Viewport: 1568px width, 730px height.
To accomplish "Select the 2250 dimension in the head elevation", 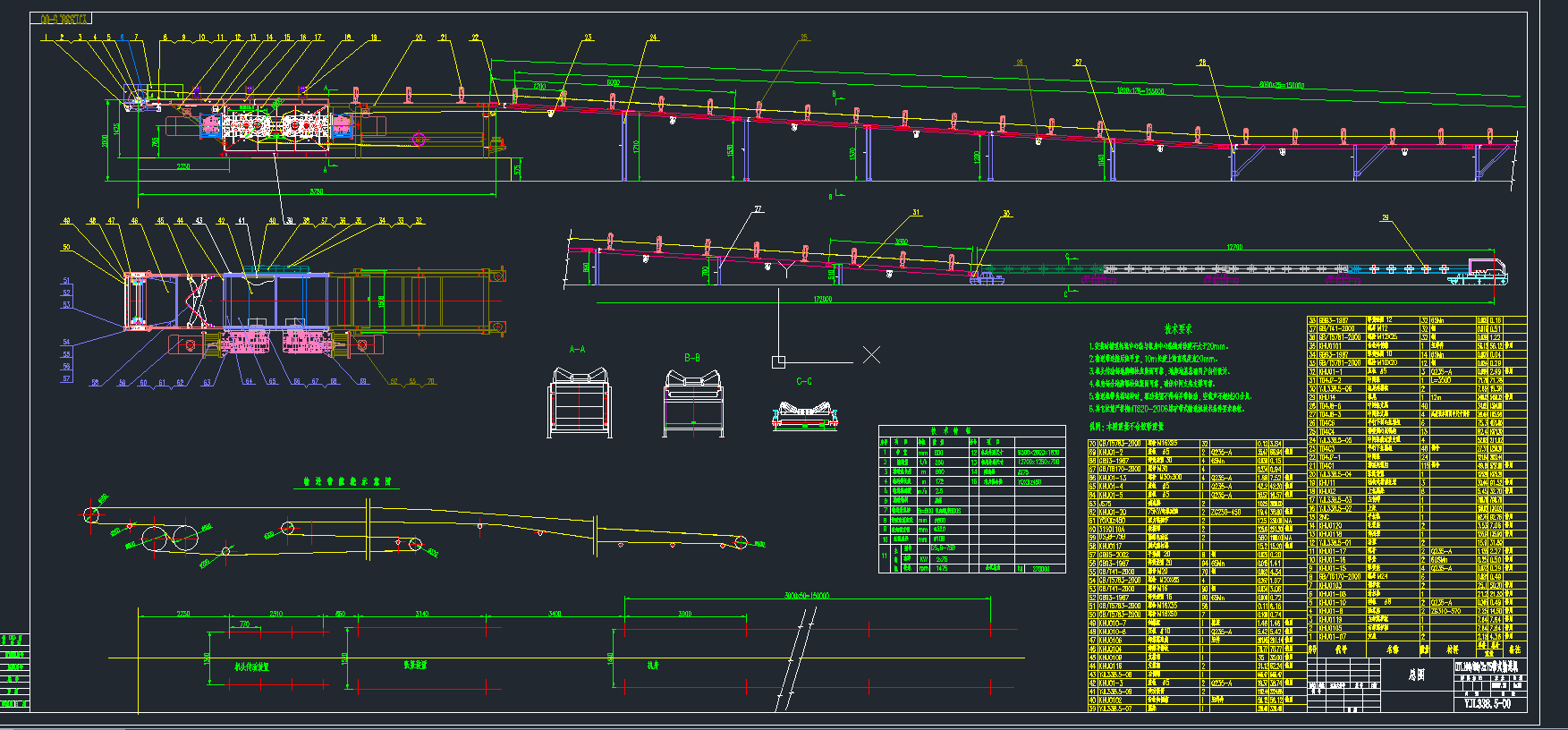I will (x=182, y=166).
